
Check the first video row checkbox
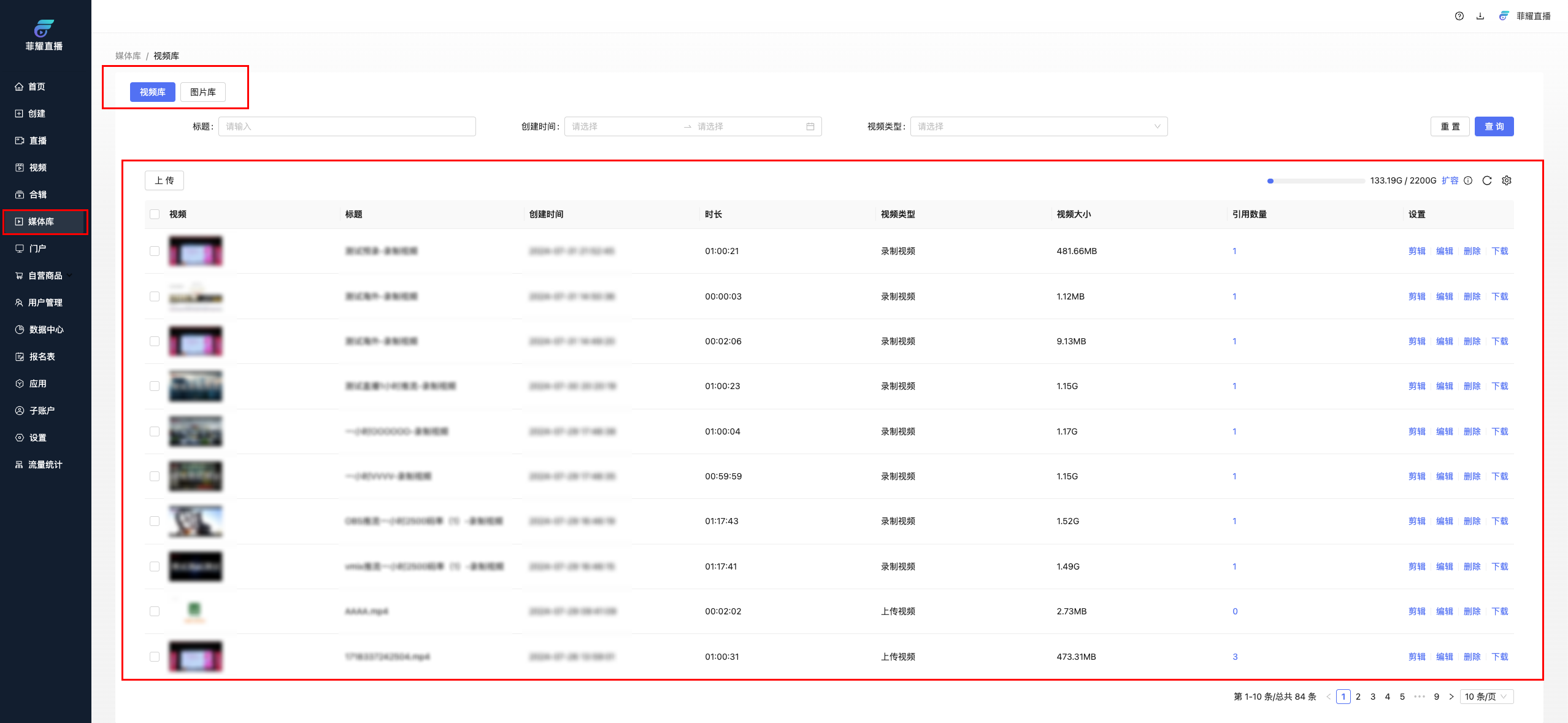[155, 251]
